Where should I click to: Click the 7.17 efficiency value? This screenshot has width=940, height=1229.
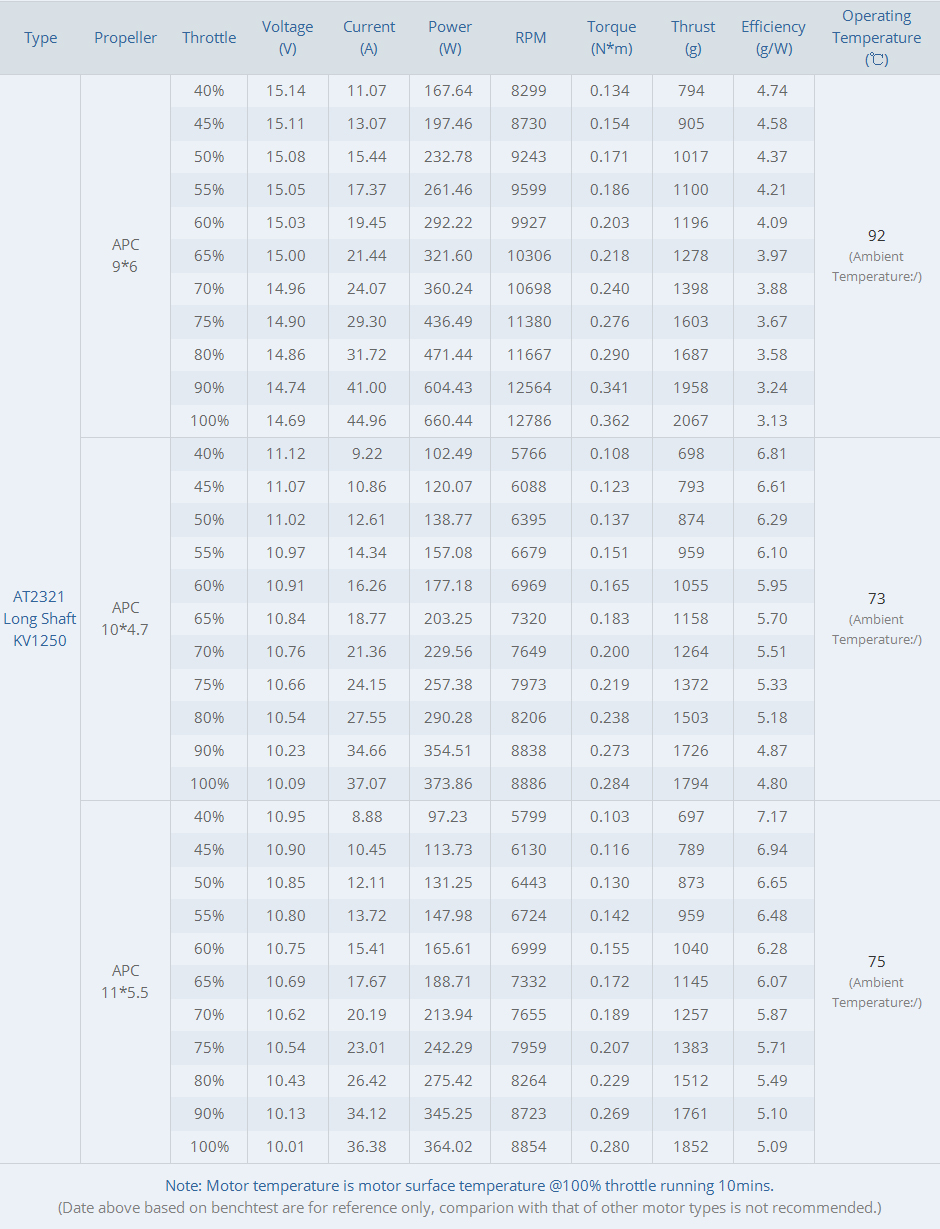coord(773,817)
